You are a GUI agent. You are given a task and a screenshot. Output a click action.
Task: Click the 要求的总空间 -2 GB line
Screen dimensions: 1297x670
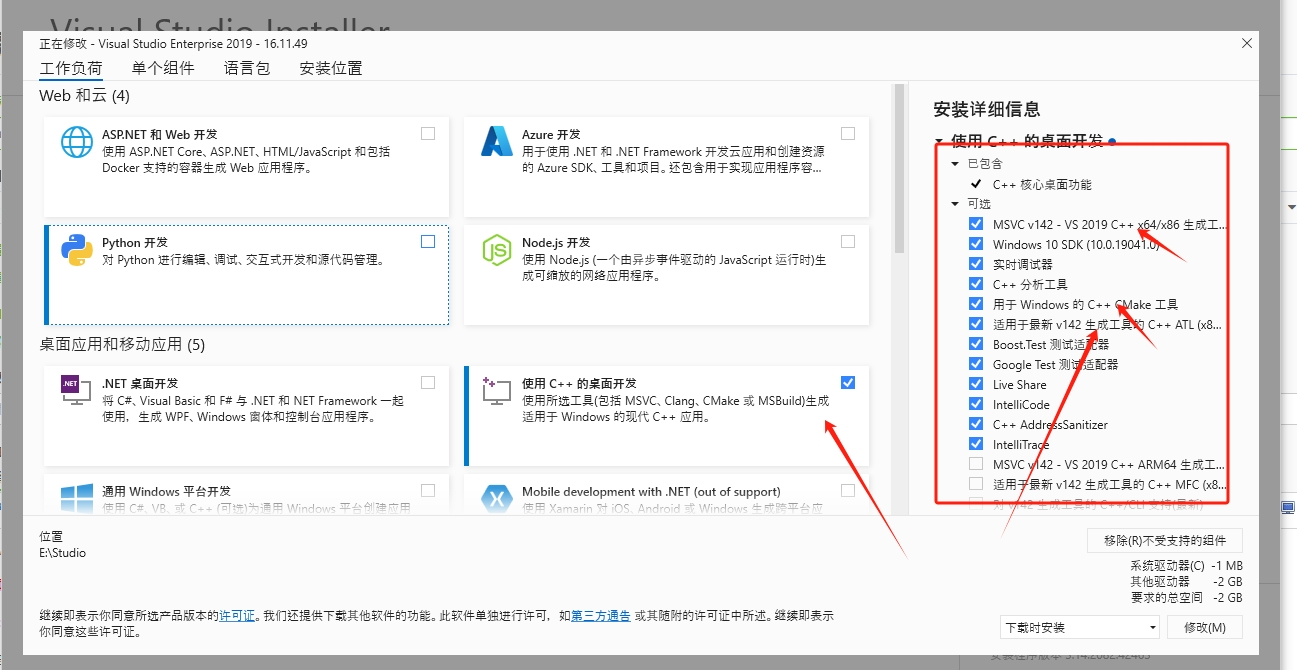tap(1187, 597)
